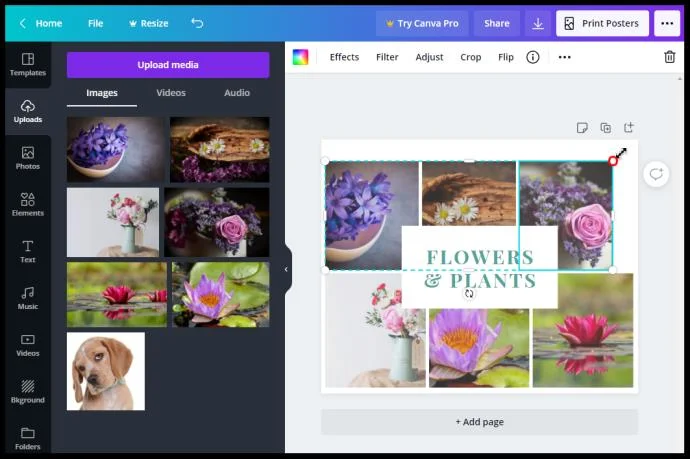Select the daisies image on canvas
Screen dimensions: 690x459
[469, 194]
